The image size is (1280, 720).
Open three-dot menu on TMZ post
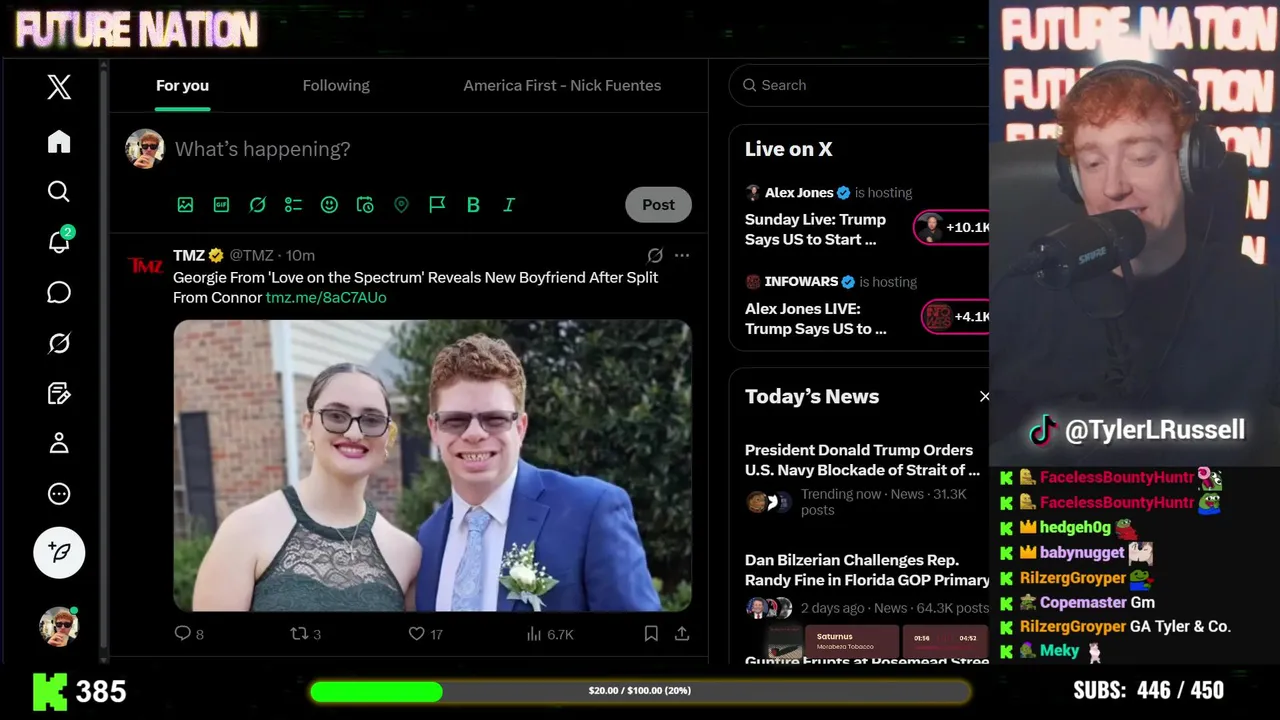pos(682,255)
